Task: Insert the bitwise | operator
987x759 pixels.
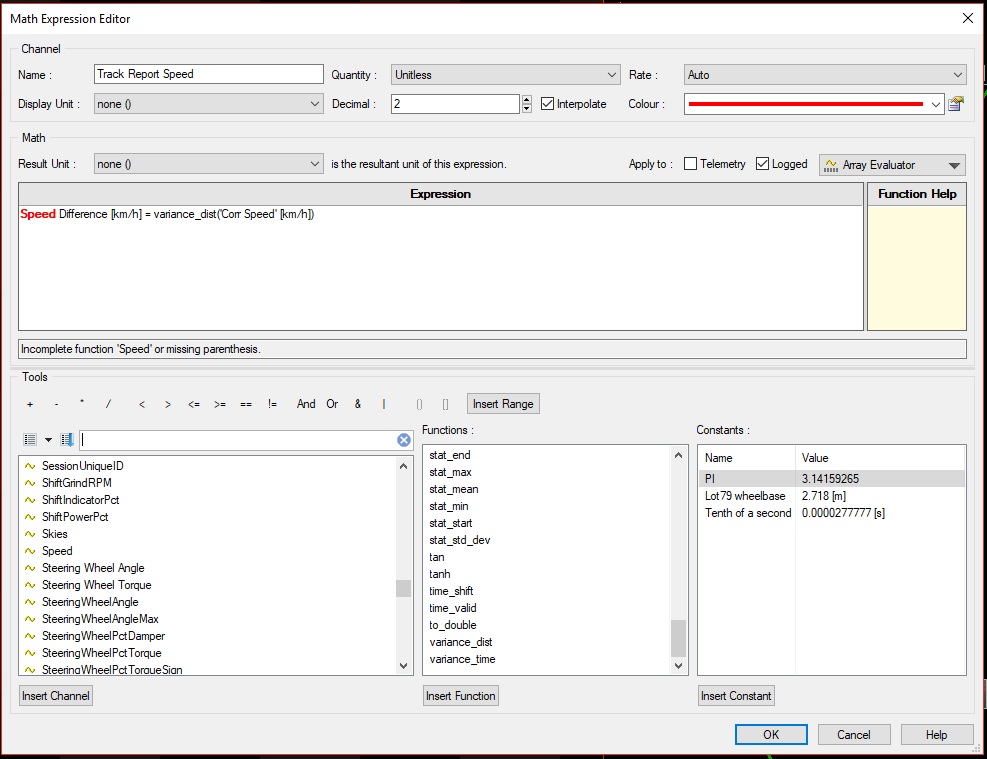Action: pos(383,404)
